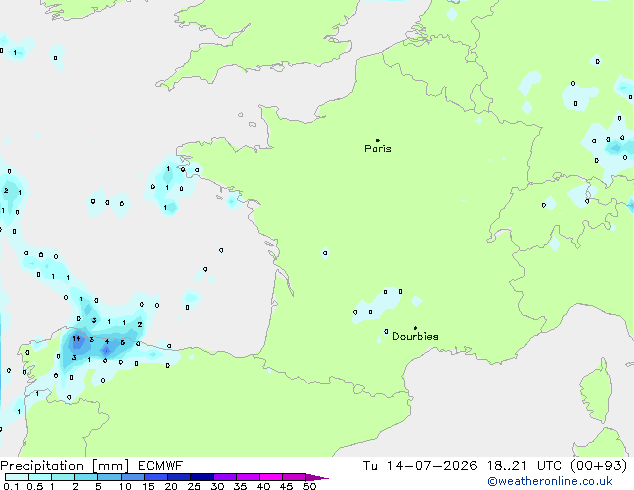The width and height of the screenshot is (634, 490).
Task: Click the forecast date 14-07-2026 text
Action: click(431, 466)
